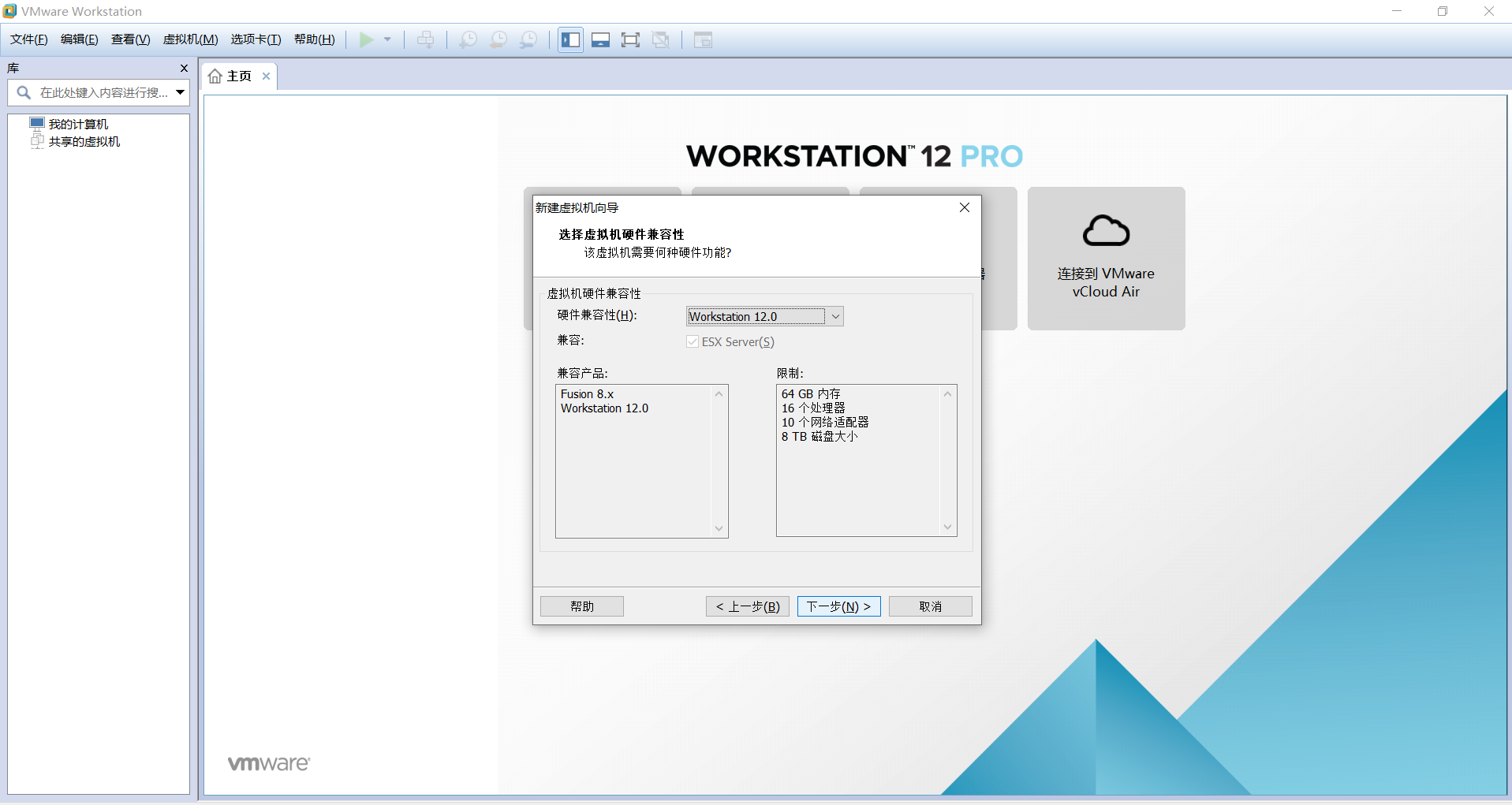
Task: Click the 帮助 button in the wizard
Action: point(582,606)
